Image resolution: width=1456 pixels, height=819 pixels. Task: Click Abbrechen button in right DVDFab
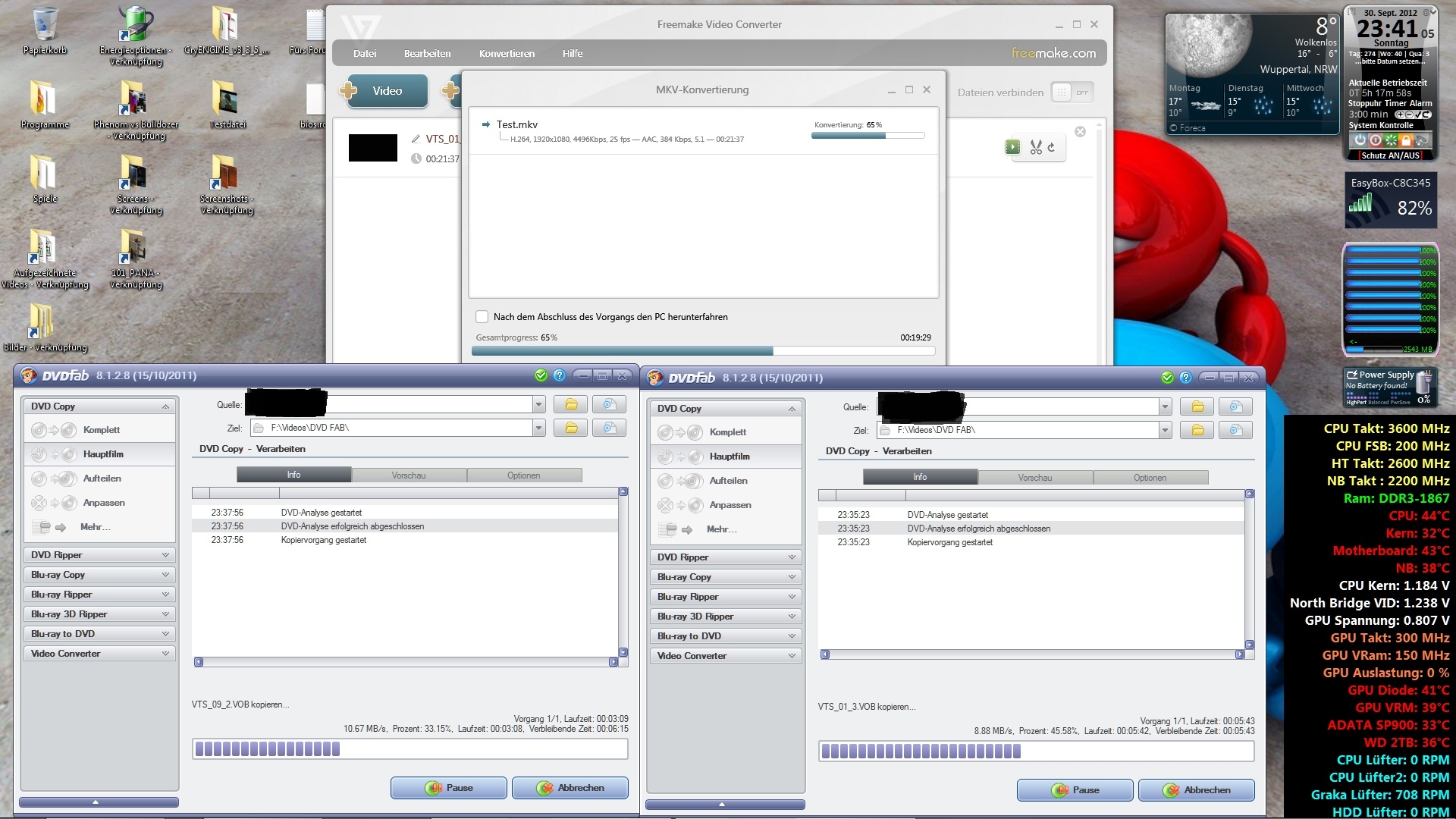tap(1196, 790)
